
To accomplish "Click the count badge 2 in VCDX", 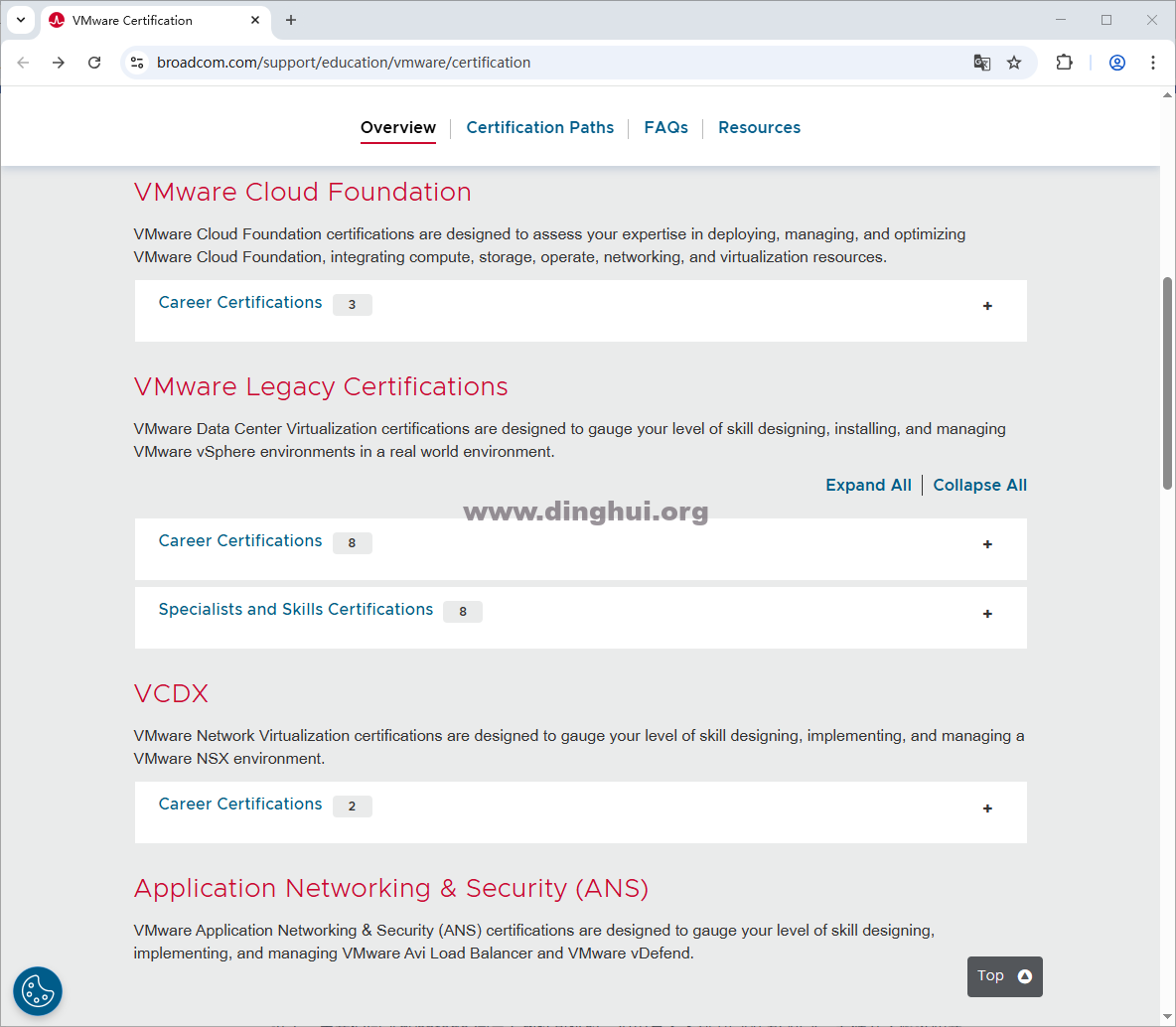I will pos(353,807).
